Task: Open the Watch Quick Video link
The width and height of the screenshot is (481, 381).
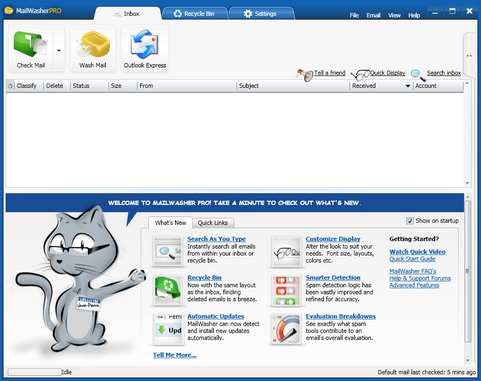Action: pyautogui.click(x=417, y=252)
